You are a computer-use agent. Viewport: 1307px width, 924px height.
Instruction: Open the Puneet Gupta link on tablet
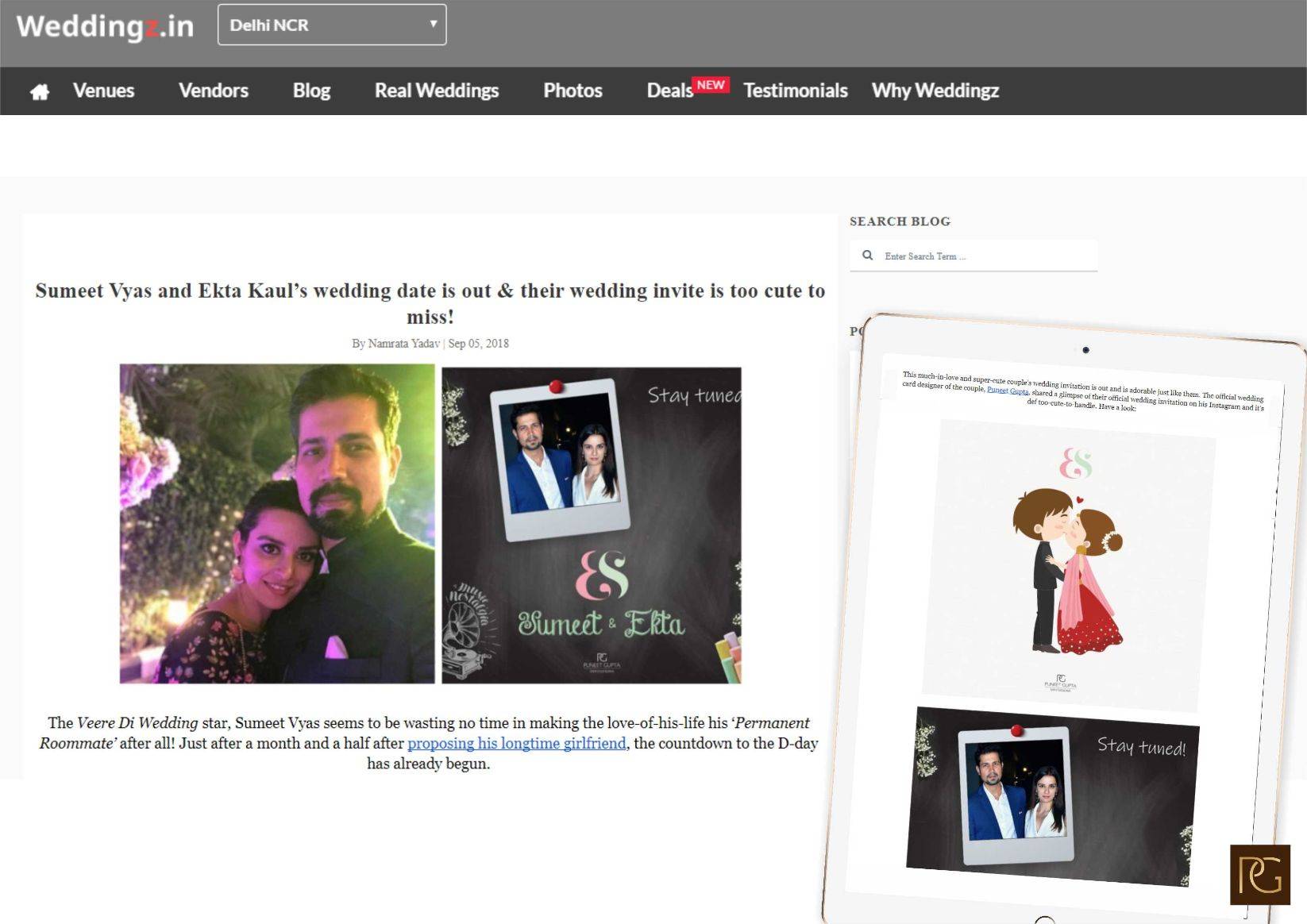point(1007,390)
